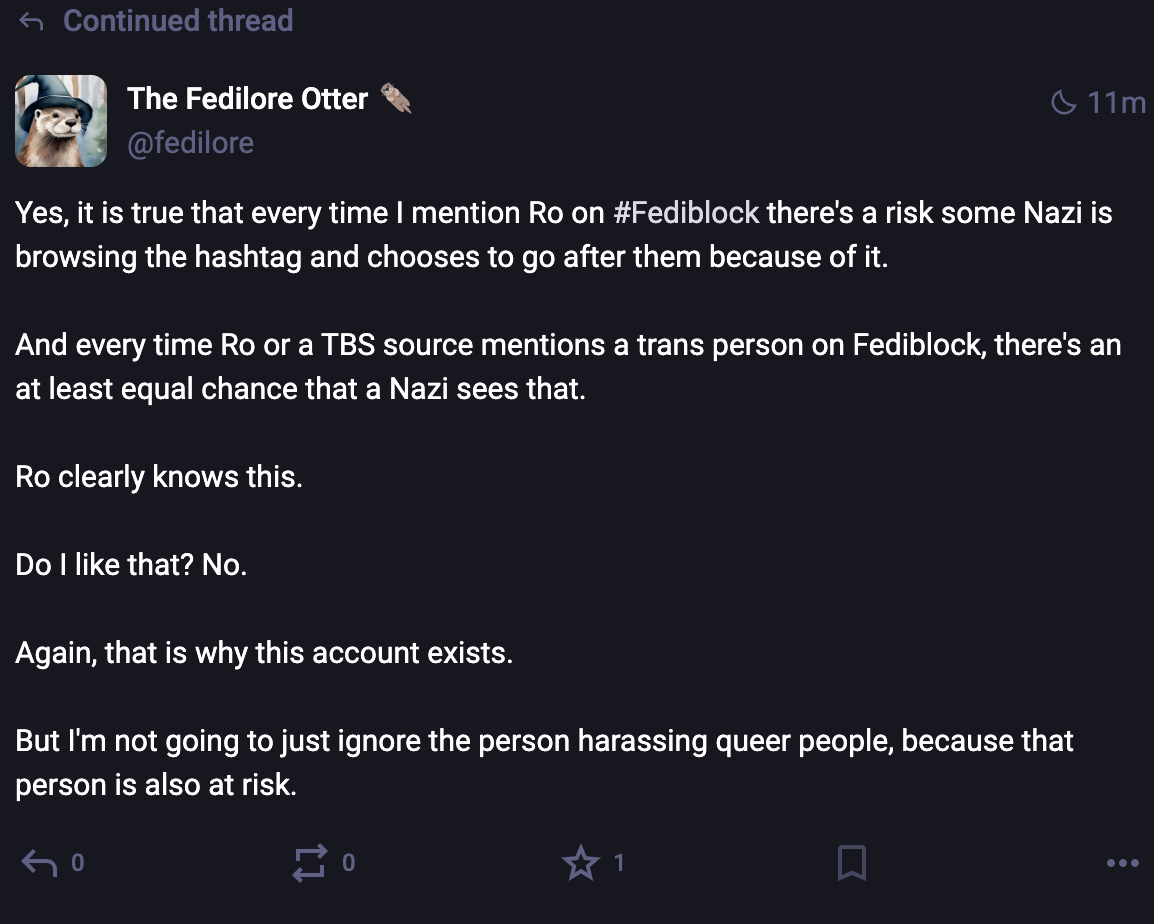1154x924 pixels.
Task: Open the @fedilore handle
Action: (x=190, y=143)
